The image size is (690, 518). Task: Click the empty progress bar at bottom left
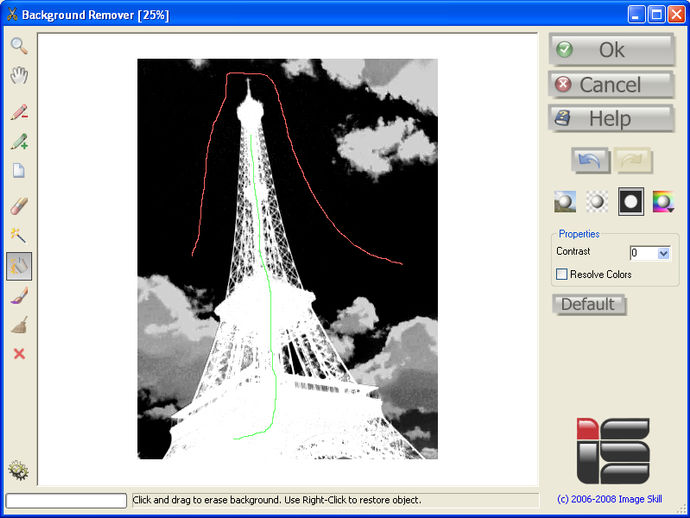(66, 500)
